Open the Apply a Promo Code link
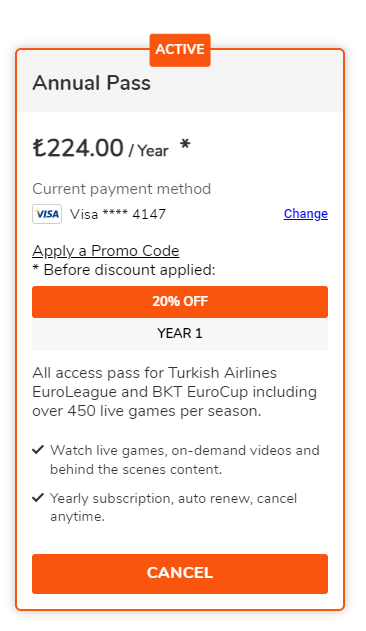This screenshot has width=366, height=631. click(x=105, y=251)
